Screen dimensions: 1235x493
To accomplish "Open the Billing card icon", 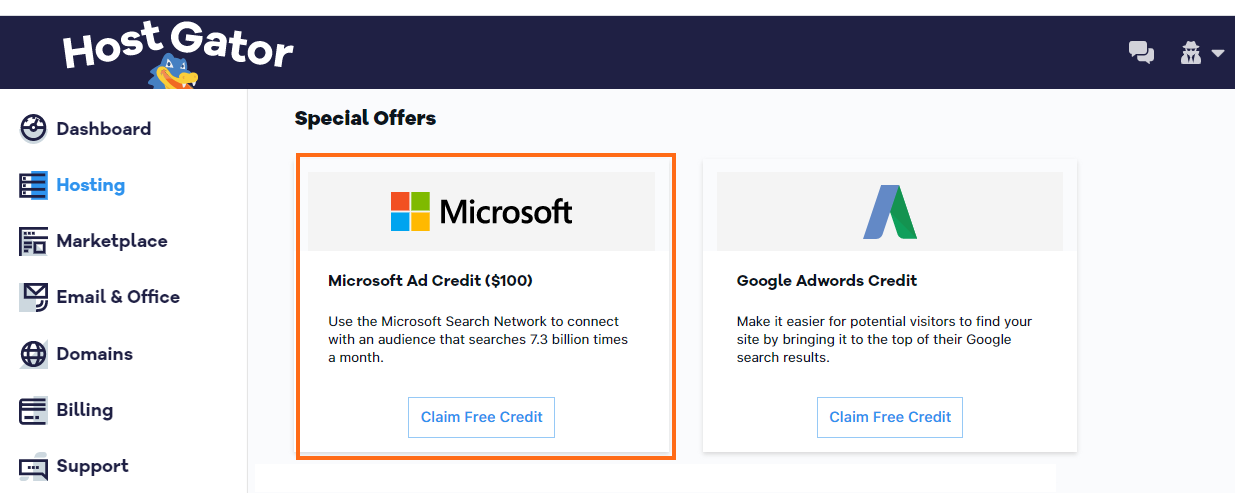I will coord(33,410).
